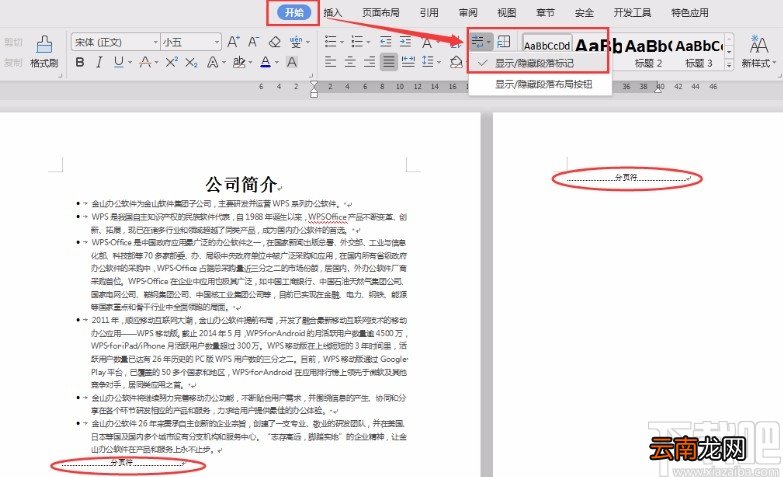
Task: Switch to the 审阅 (Review) tab
Action: click(x=468, y=13)
